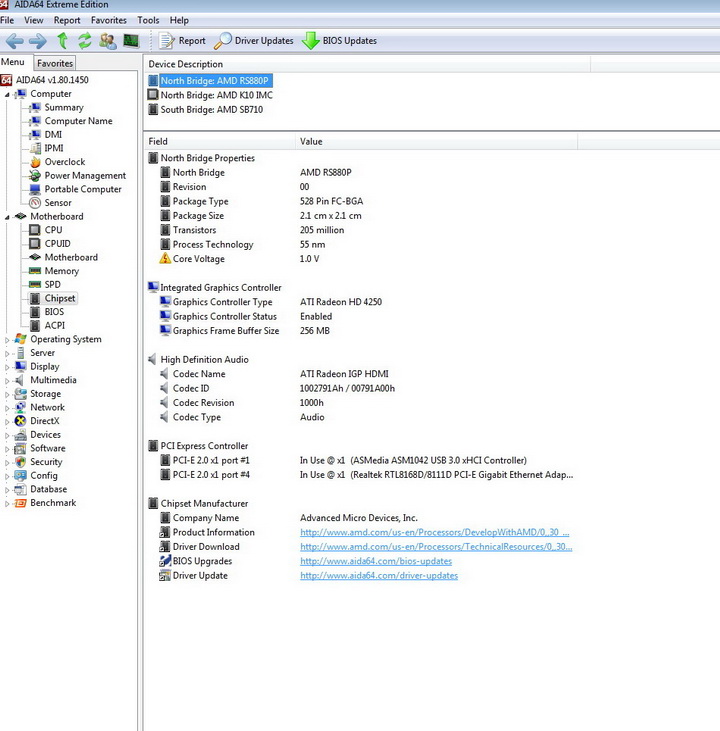Click the AIDA64 v1.80.1450 root icon

6,80
